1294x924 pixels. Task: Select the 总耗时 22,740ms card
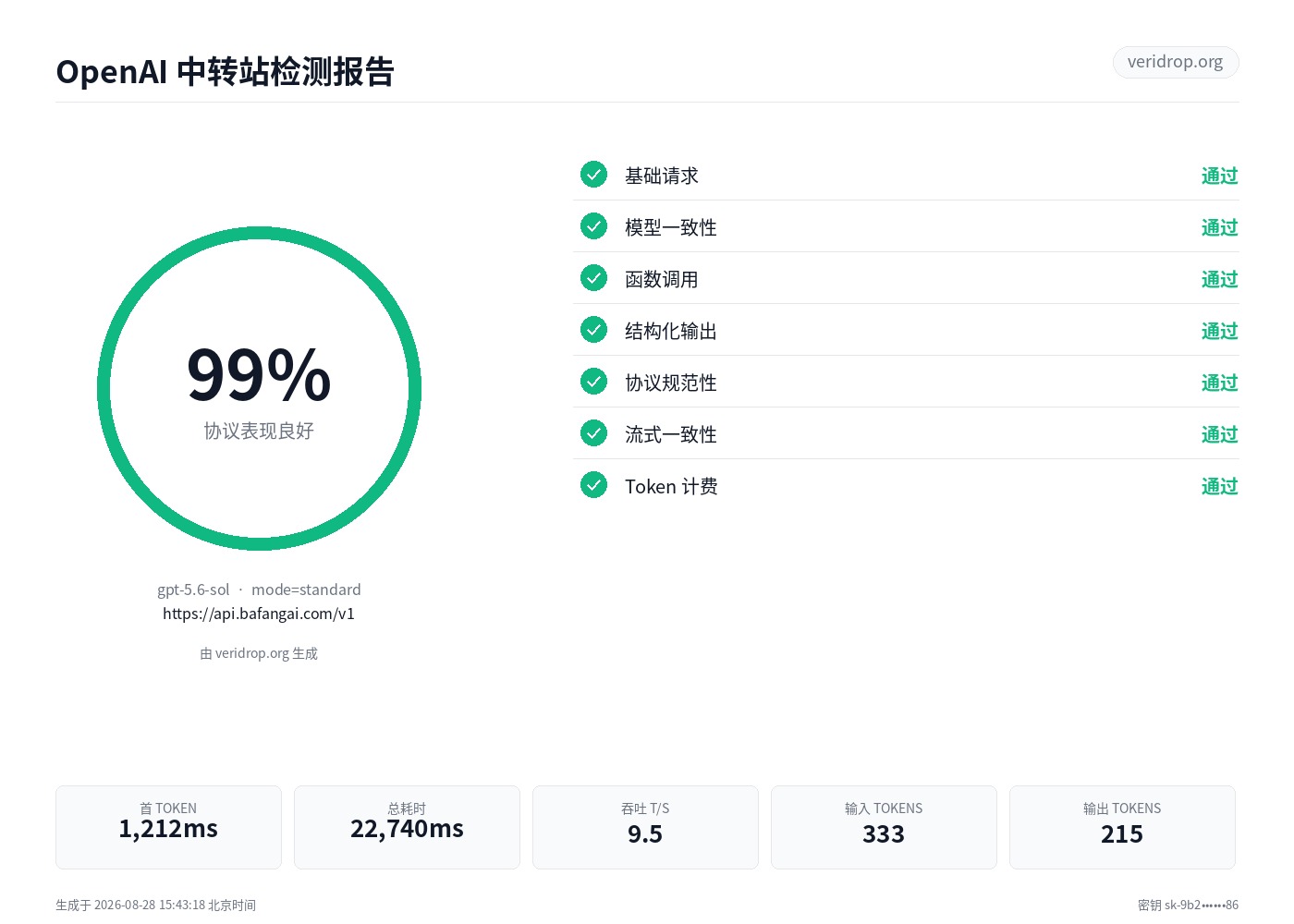pyautogui.click(x=407, y=827)
